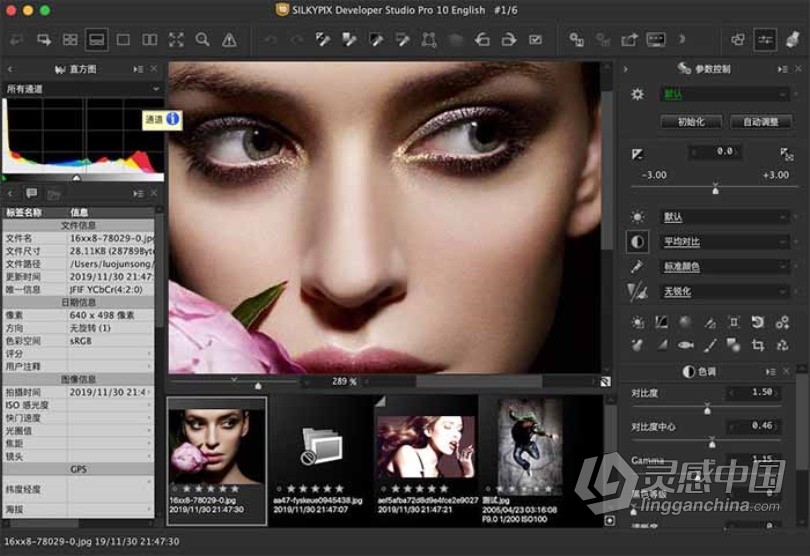The image size is (810, 556).
Task: Click the 初始化 button
Action: (691, 122)
